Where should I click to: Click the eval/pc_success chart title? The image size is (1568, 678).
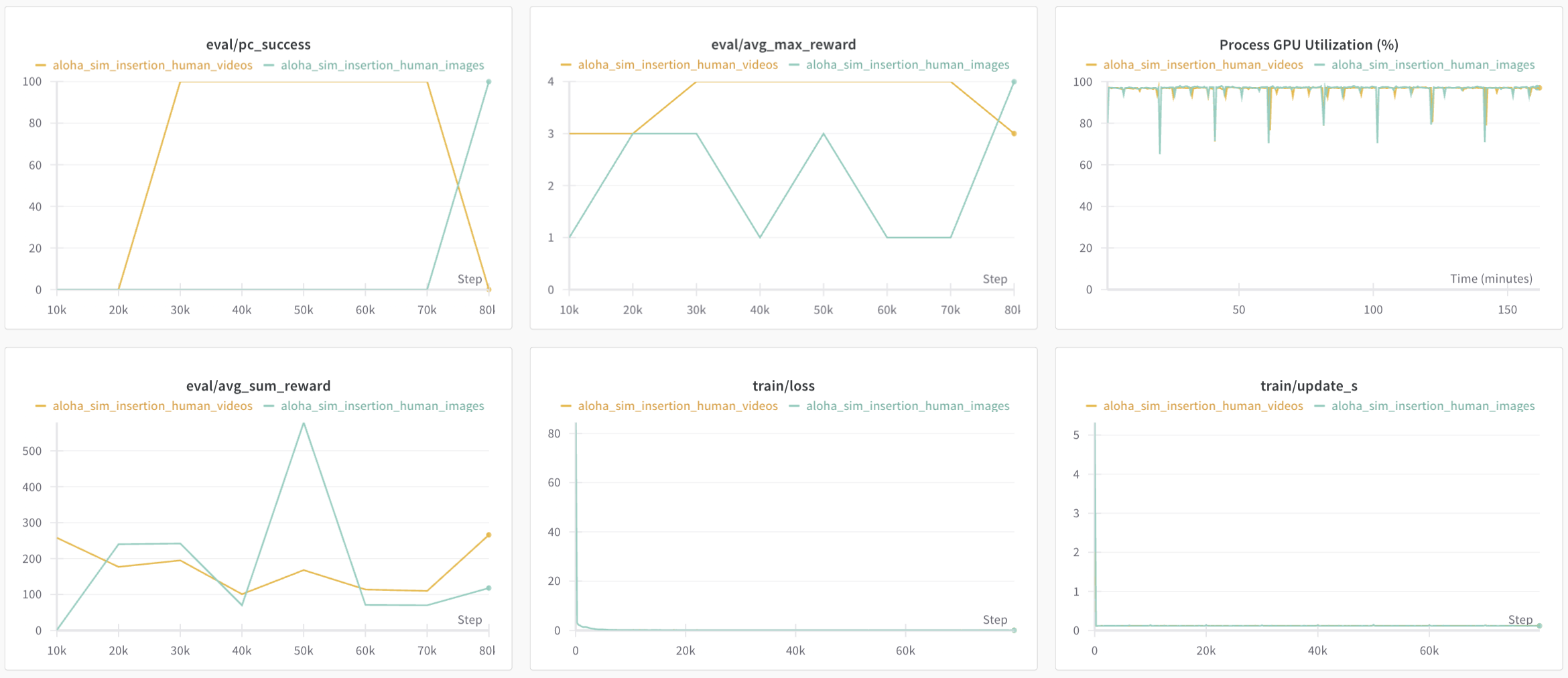coord(258,45)
